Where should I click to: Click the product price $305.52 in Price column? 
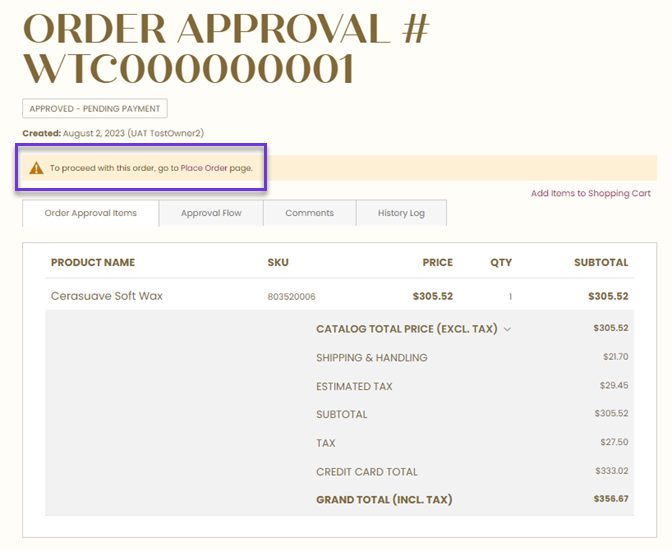point(432,296)
